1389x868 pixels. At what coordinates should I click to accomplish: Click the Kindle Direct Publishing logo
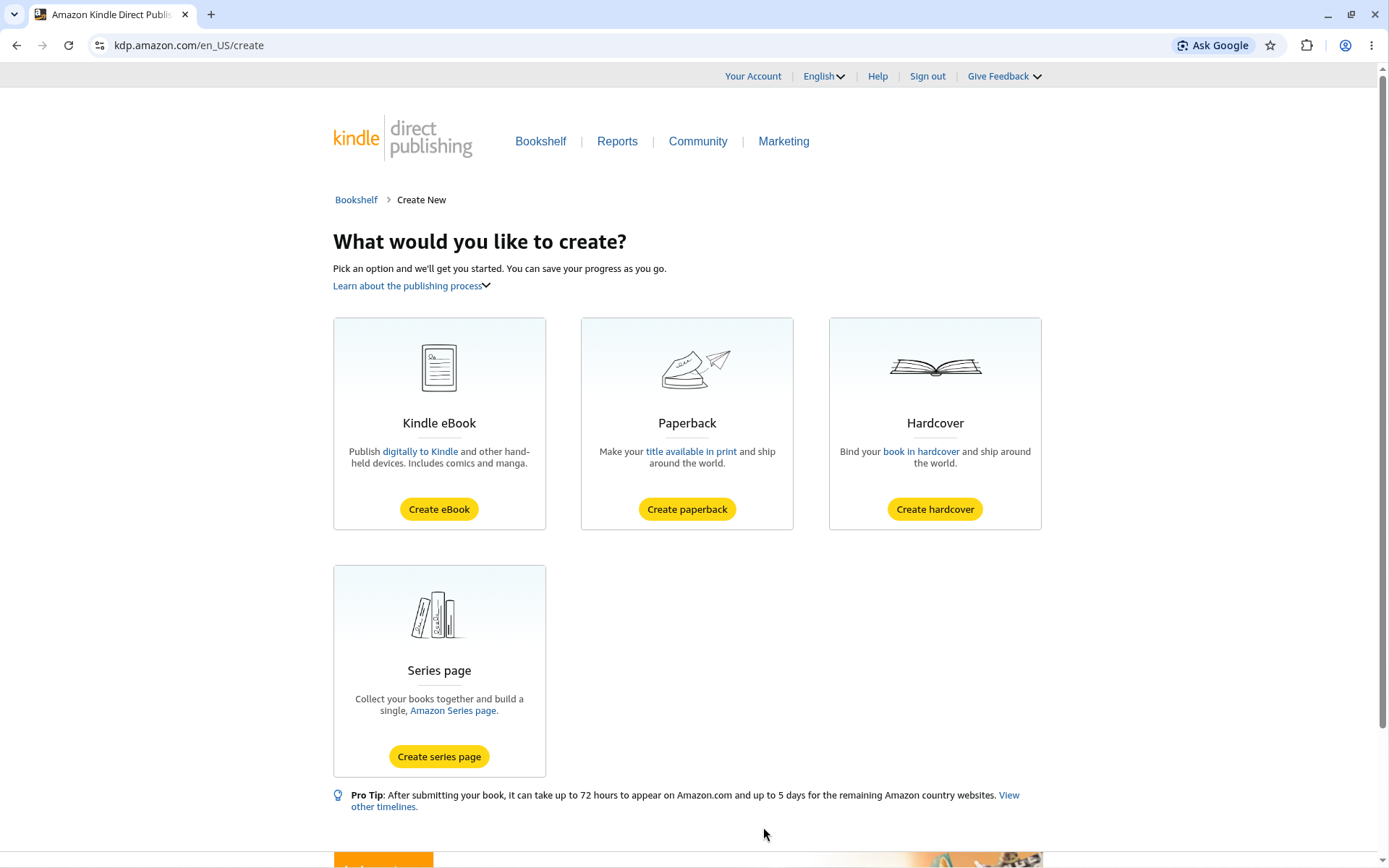pos(403,138)
